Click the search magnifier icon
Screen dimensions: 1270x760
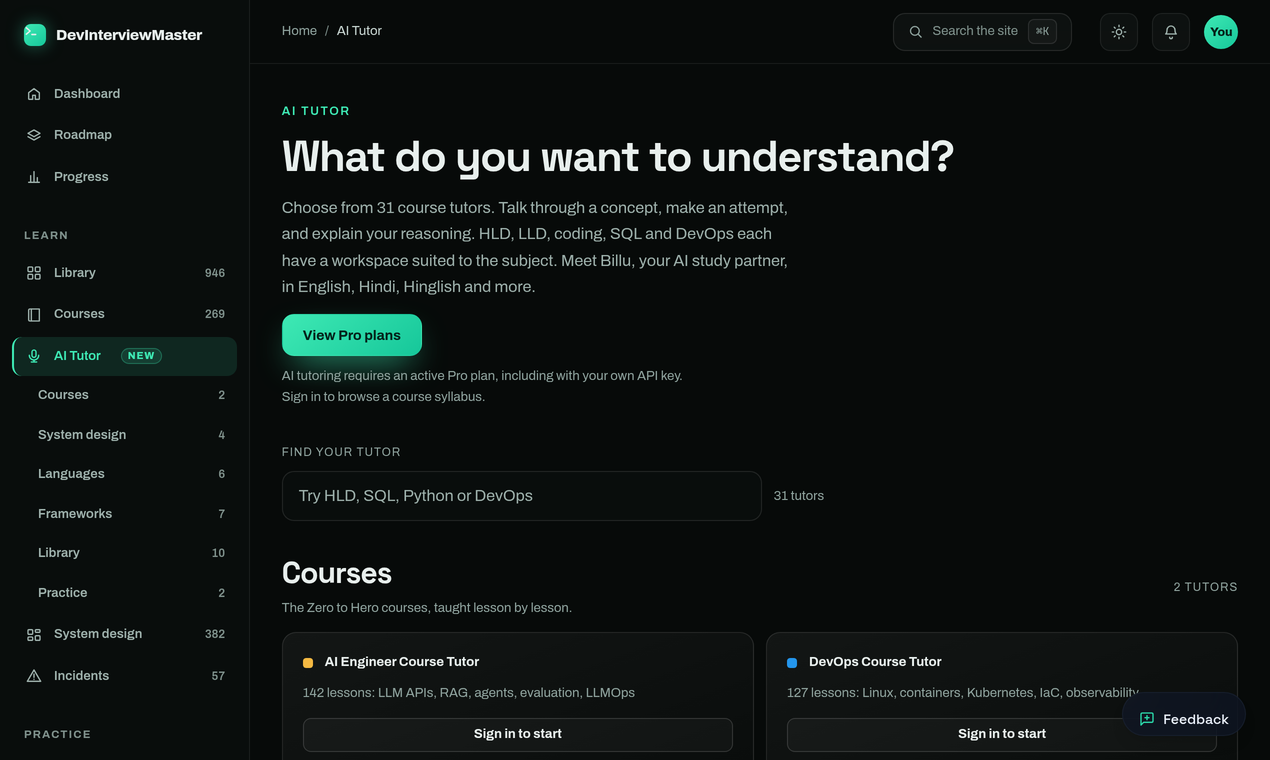pos(915,32)
